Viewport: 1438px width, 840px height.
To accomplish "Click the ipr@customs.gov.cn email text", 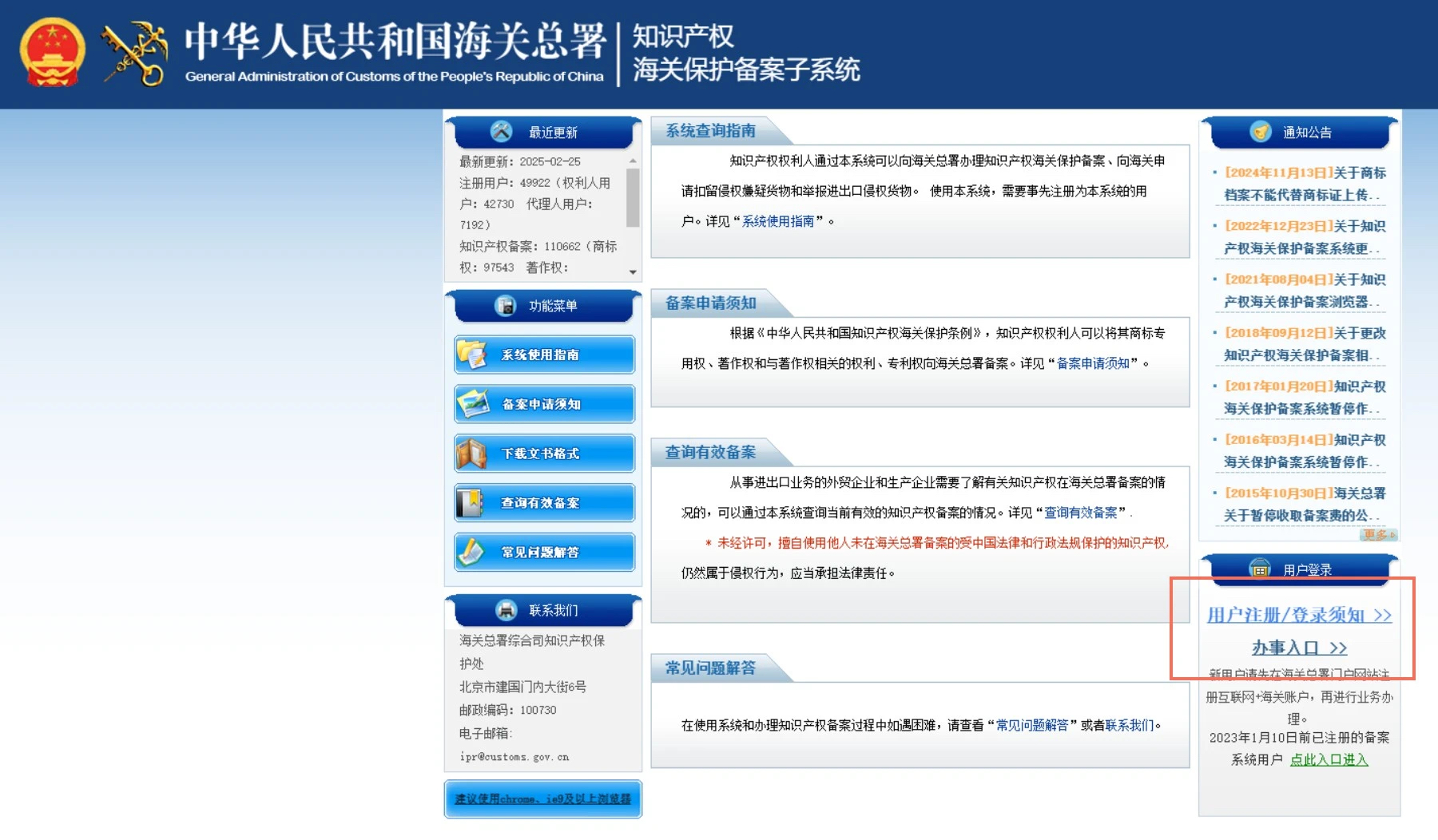I will (x=514, y=756).
